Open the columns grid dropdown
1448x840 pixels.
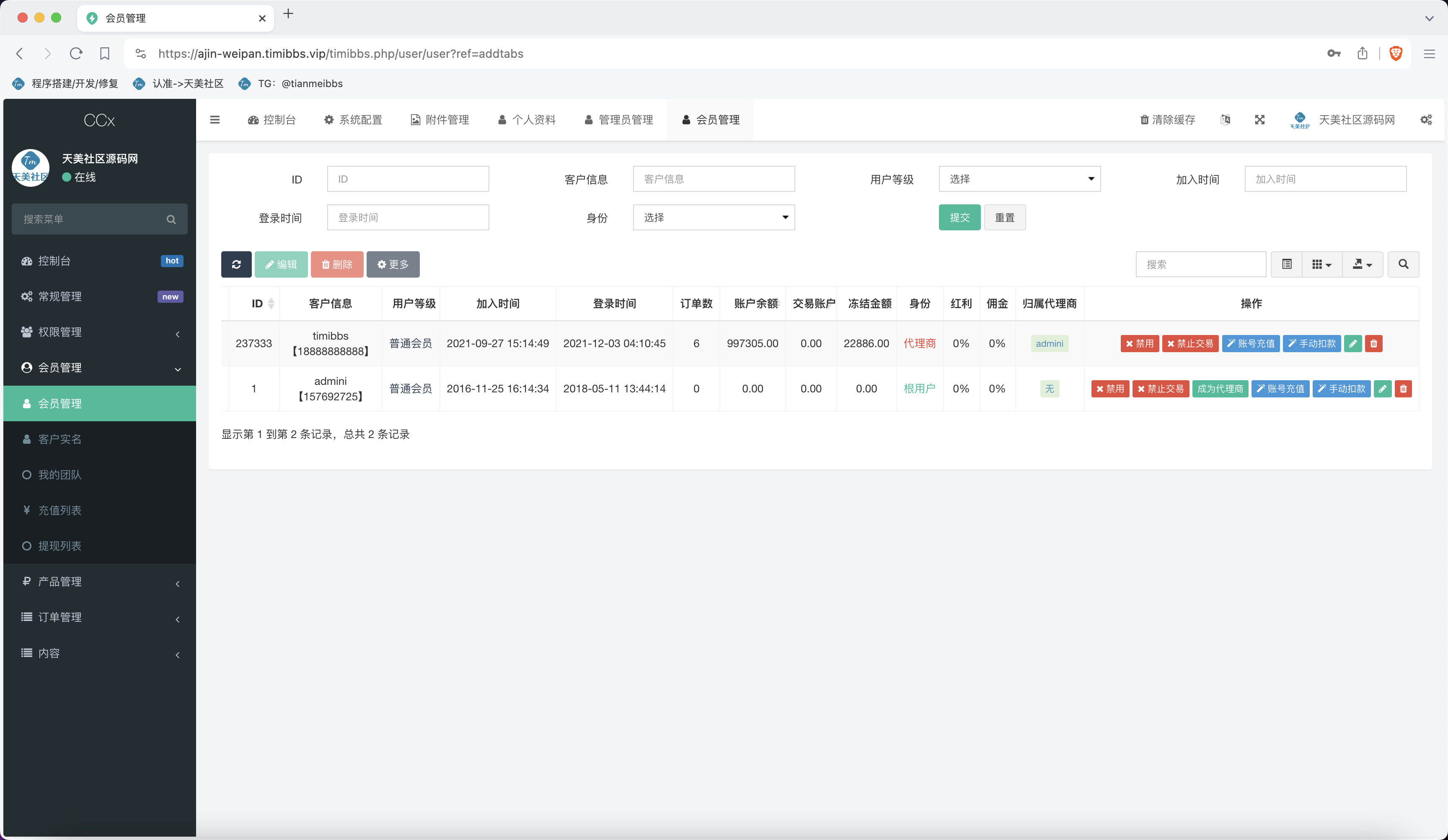point(1321,264)
